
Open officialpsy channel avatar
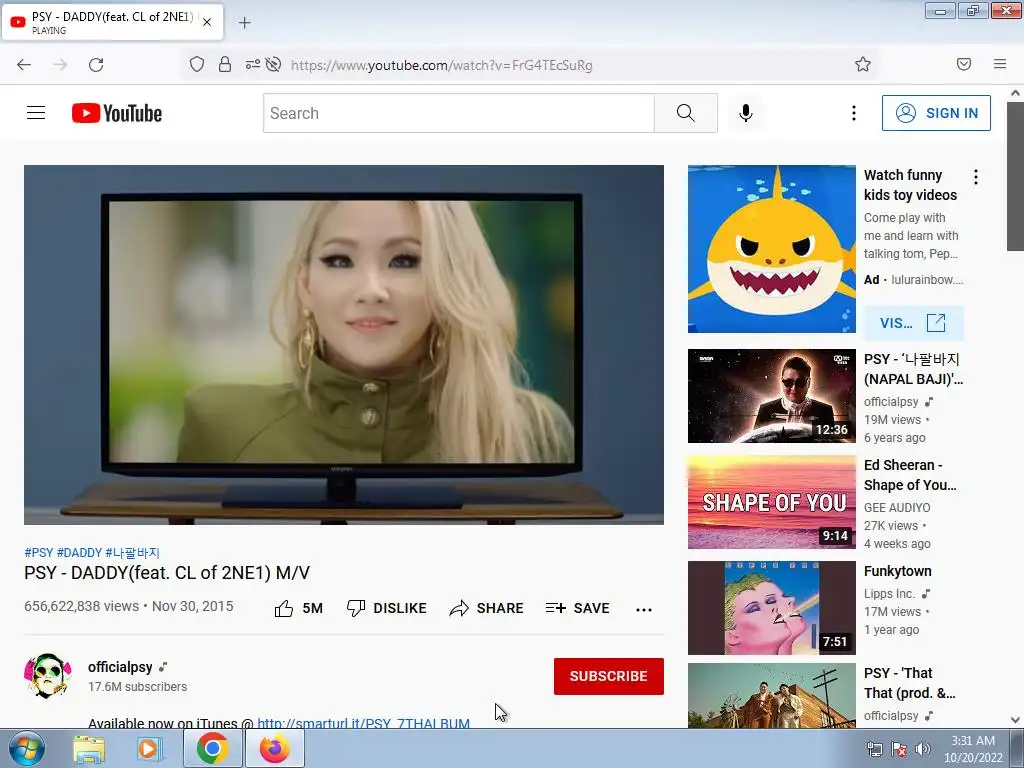47,676
